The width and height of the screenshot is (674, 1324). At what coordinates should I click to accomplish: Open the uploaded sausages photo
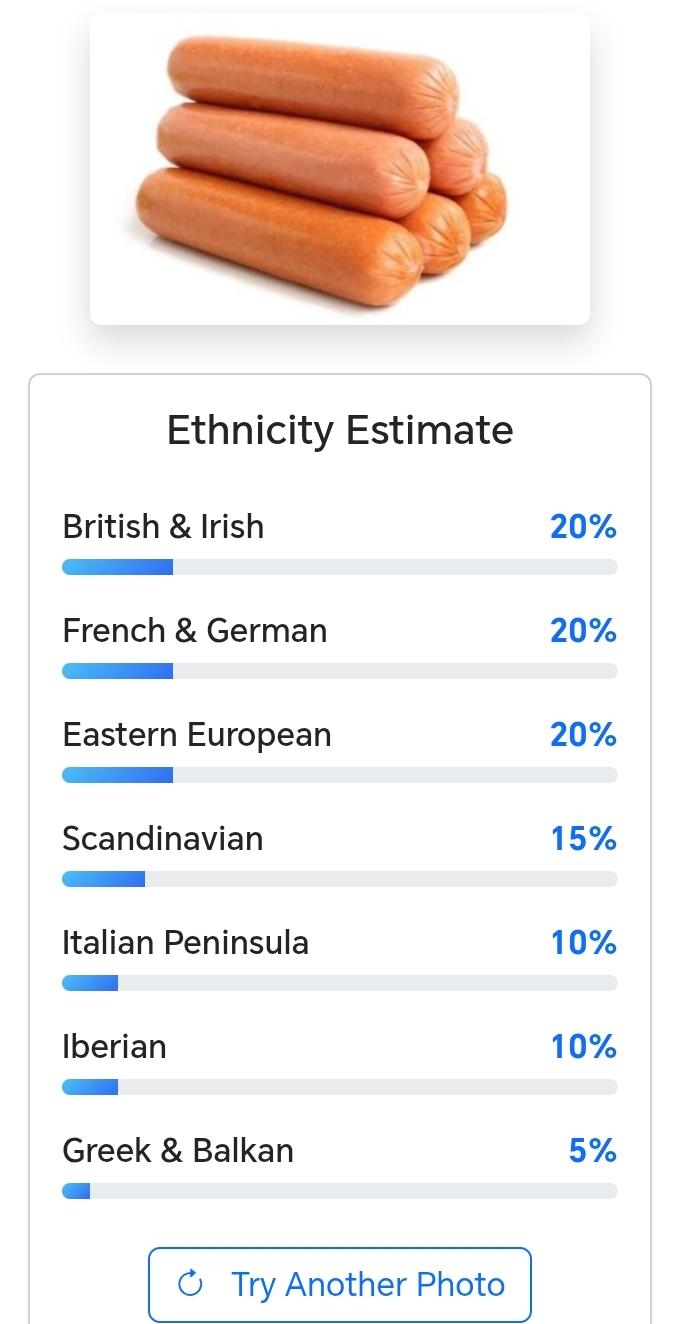point(339,170)
